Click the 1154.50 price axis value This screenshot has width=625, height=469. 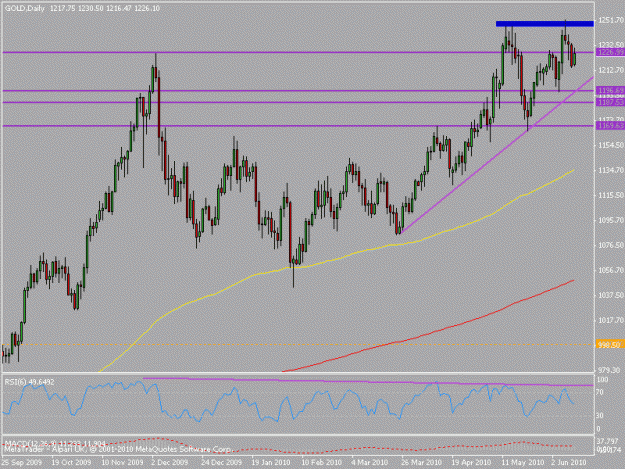point(610,145)
